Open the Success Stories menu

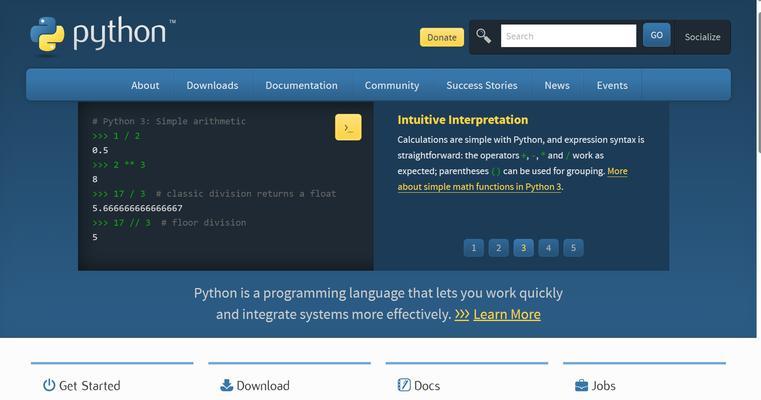482,85
